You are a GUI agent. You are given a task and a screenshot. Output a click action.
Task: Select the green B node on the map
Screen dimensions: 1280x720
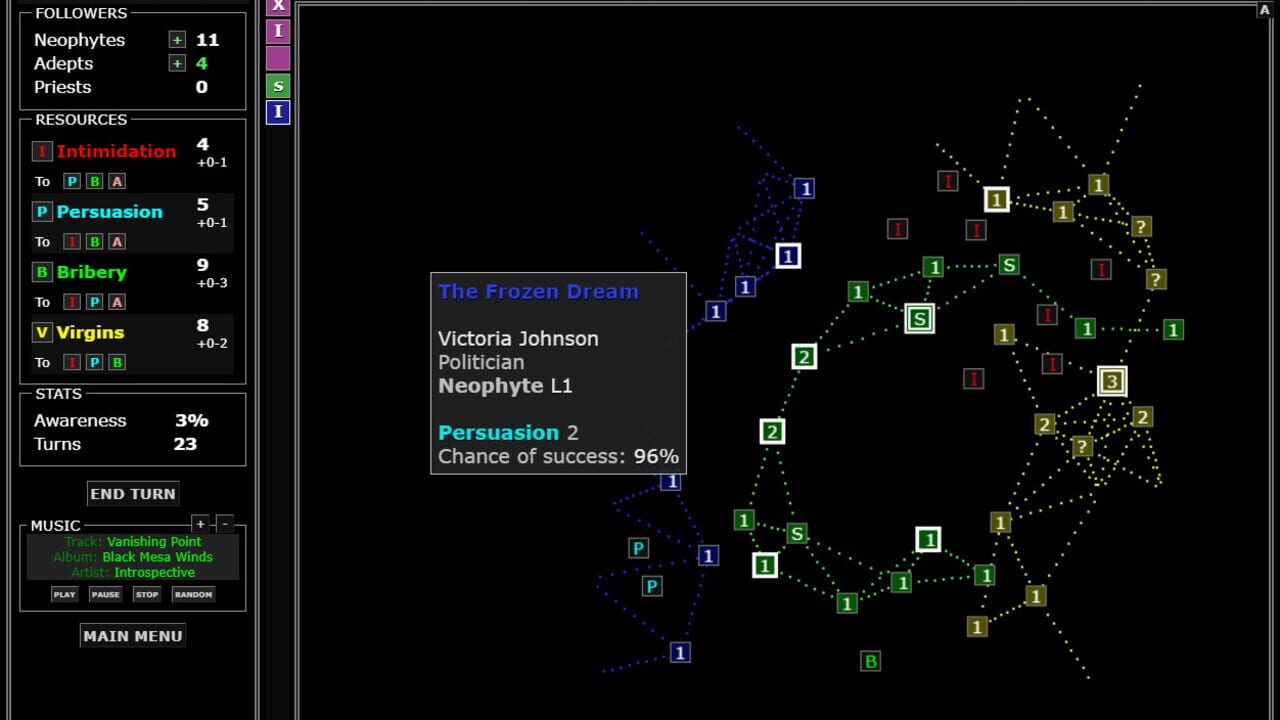(x=870, y=661)
